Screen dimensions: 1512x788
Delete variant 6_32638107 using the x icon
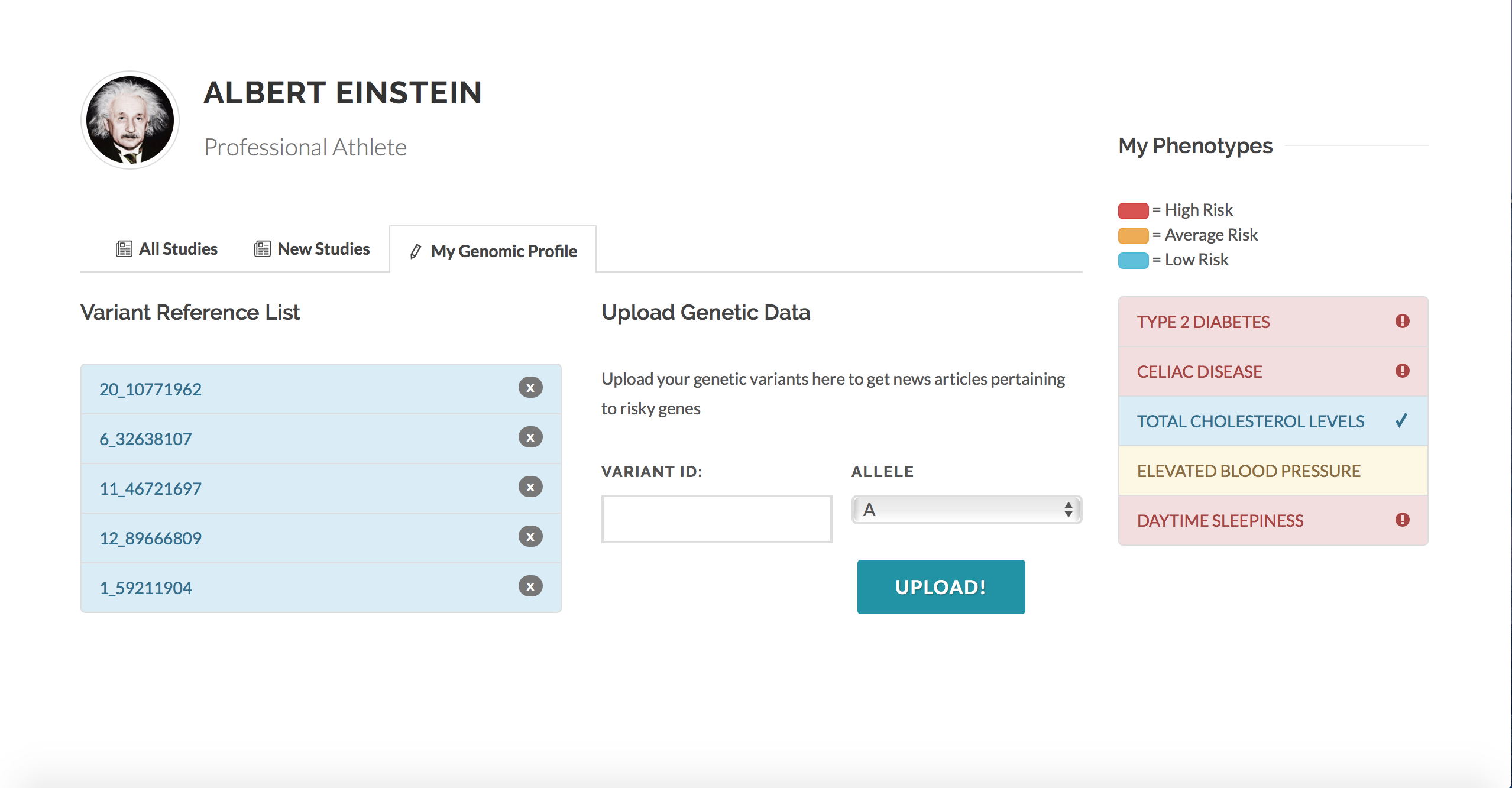(530, 437)
